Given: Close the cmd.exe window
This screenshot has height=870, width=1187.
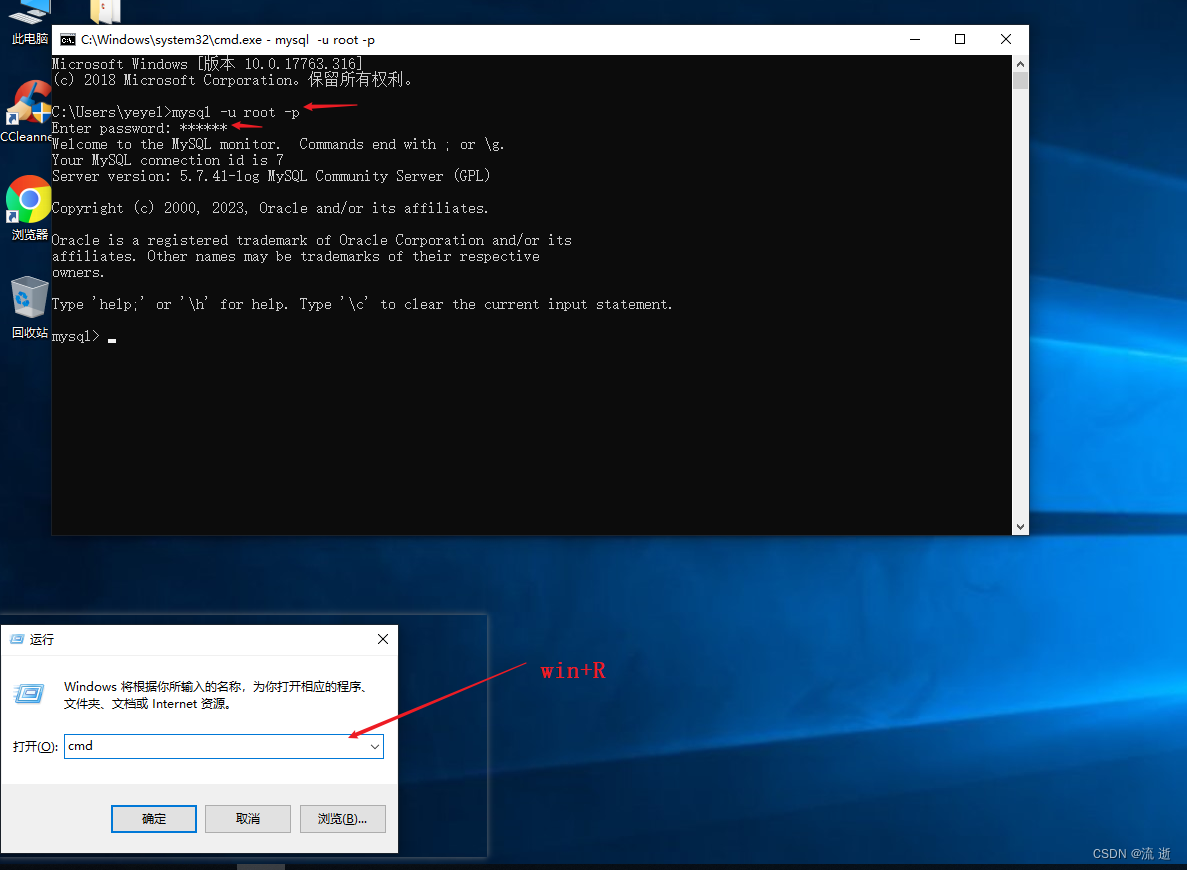Looking at the screenshot, I should pyautogui.click(x=1005, y=39).
